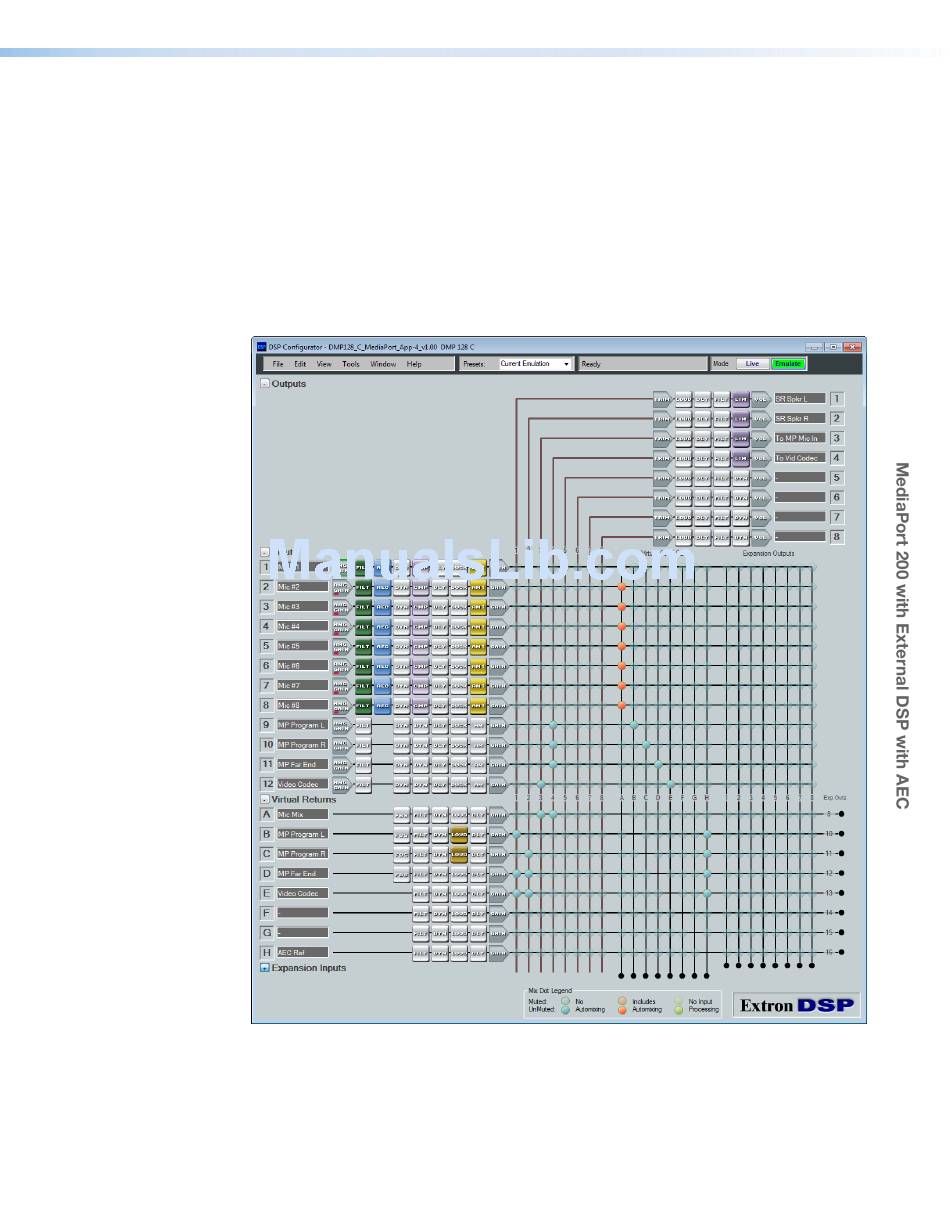Collapse the Outputs section
Image resolution: width=950 pixels, height=1229 pixels.
[264, 383]
